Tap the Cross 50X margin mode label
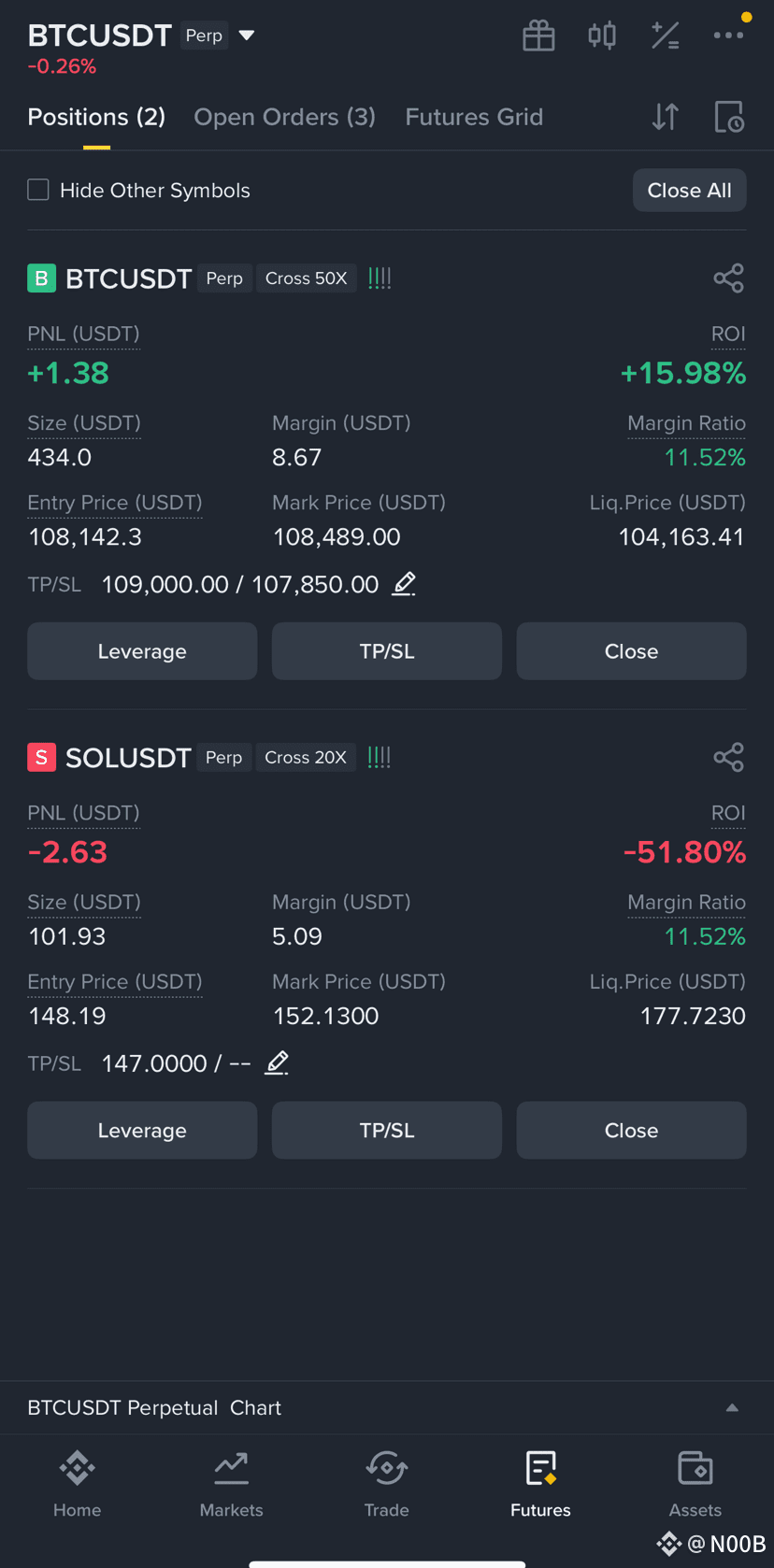 click(x=306, y=278)
